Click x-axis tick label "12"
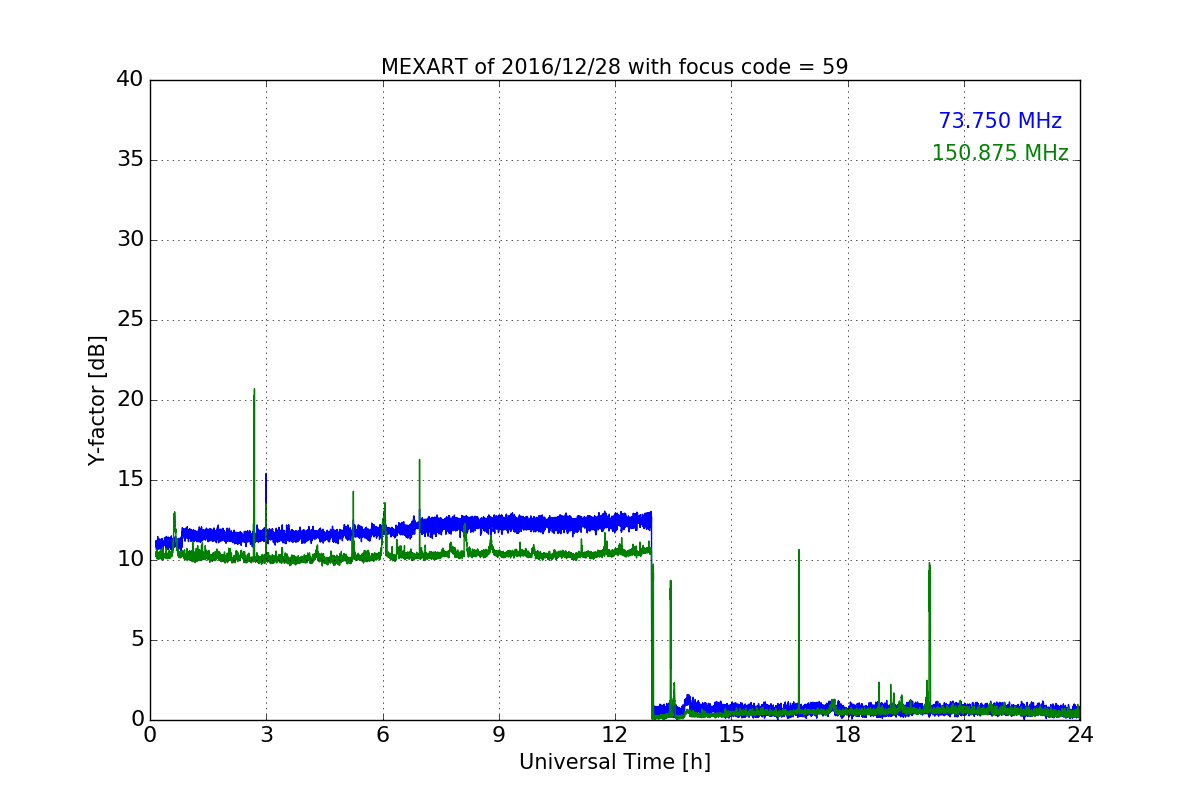The width and height of the screenshot is (1200, 800). pos(615,735)
